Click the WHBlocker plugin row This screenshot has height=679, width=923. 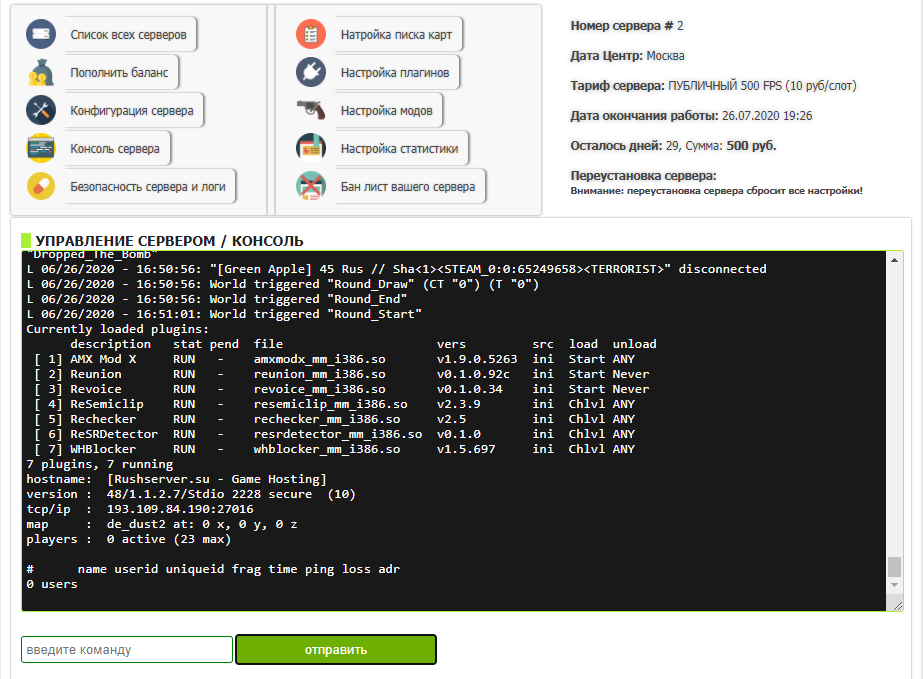point(334,449)
